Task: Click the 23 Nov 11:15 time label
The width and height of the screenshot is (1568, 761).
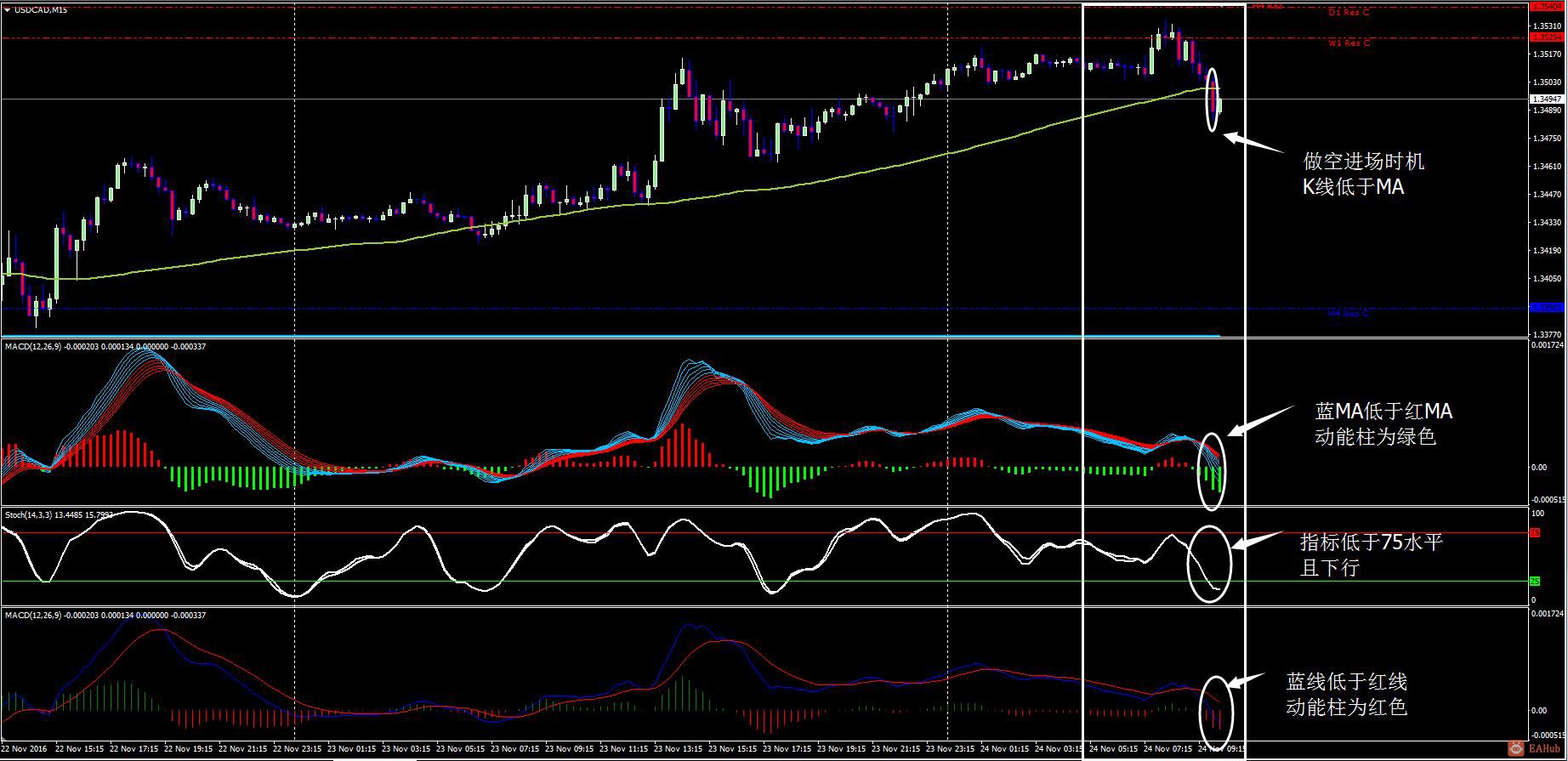Action: [x=624, y=749]
